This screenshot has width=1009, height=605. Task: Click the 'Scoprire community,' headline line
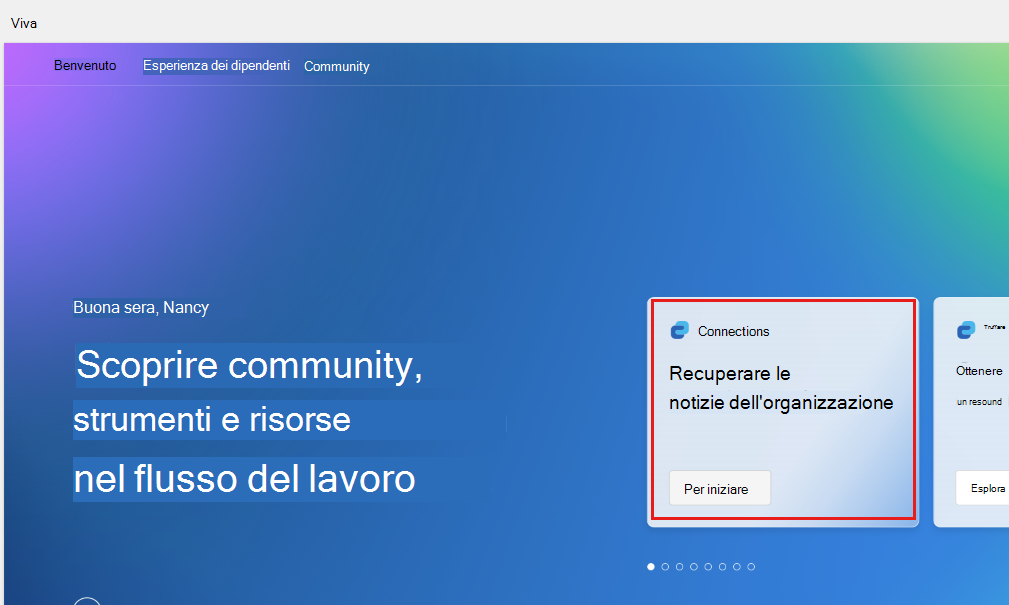[250, 366]
